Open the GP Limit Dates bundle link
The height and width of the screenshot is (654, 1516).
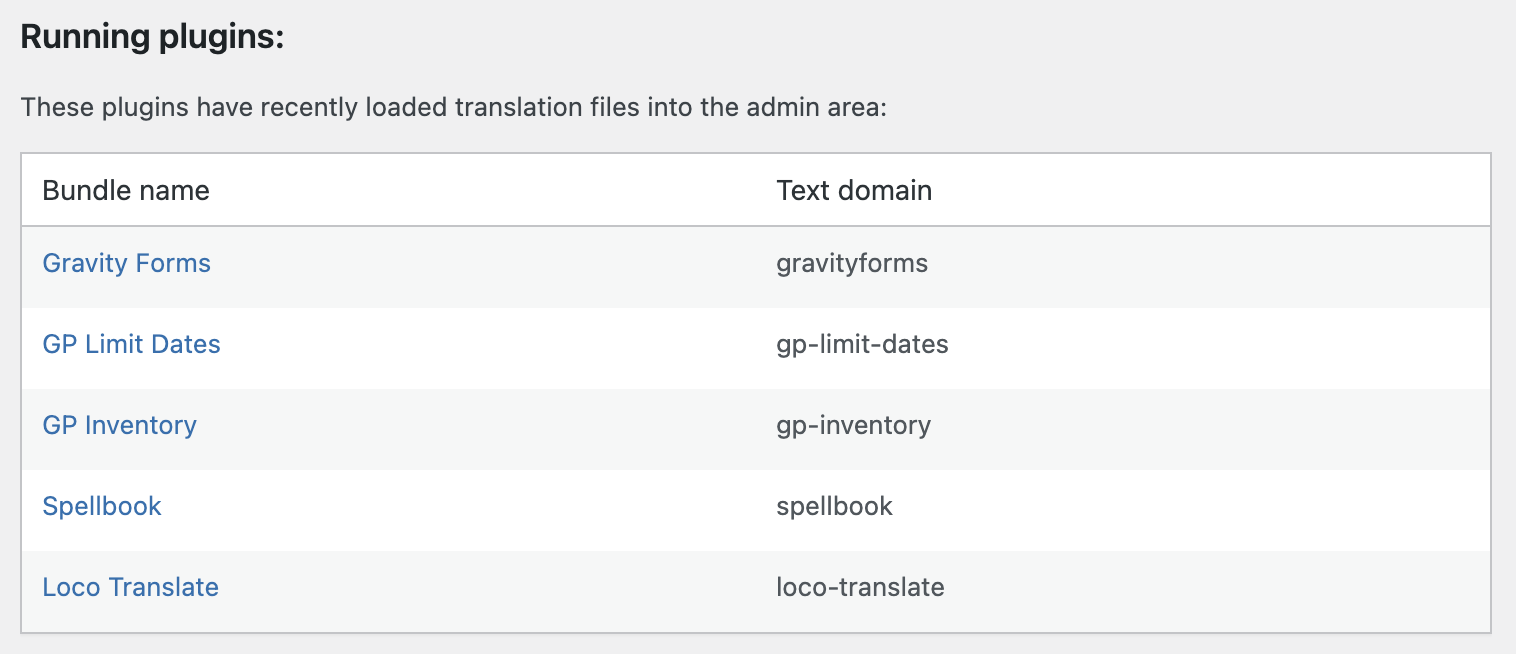coord(131,344)
